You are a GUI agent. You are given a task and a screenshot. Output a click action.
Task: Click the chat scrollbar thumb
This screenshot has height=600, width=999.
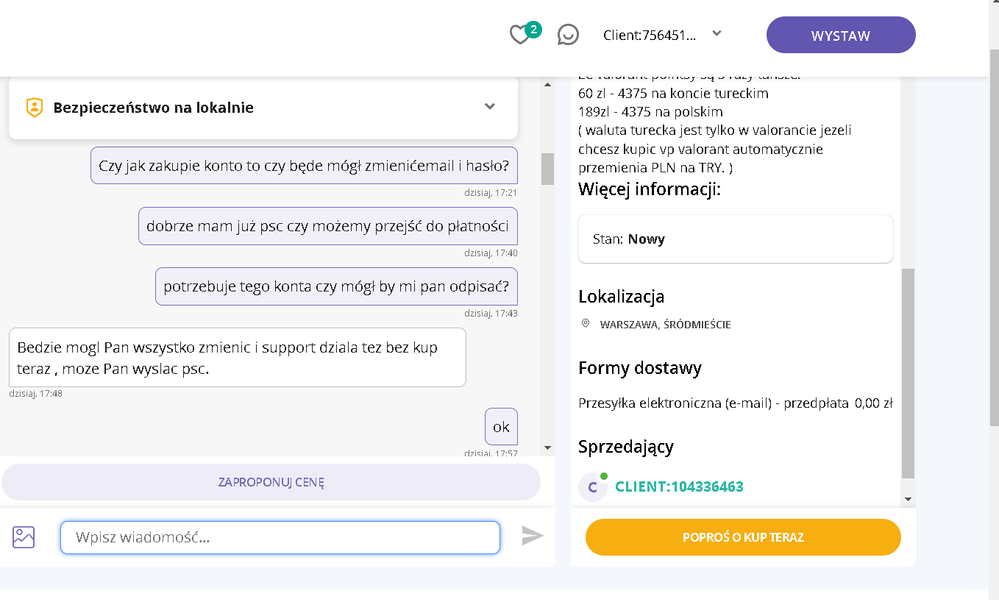[547, 169]
